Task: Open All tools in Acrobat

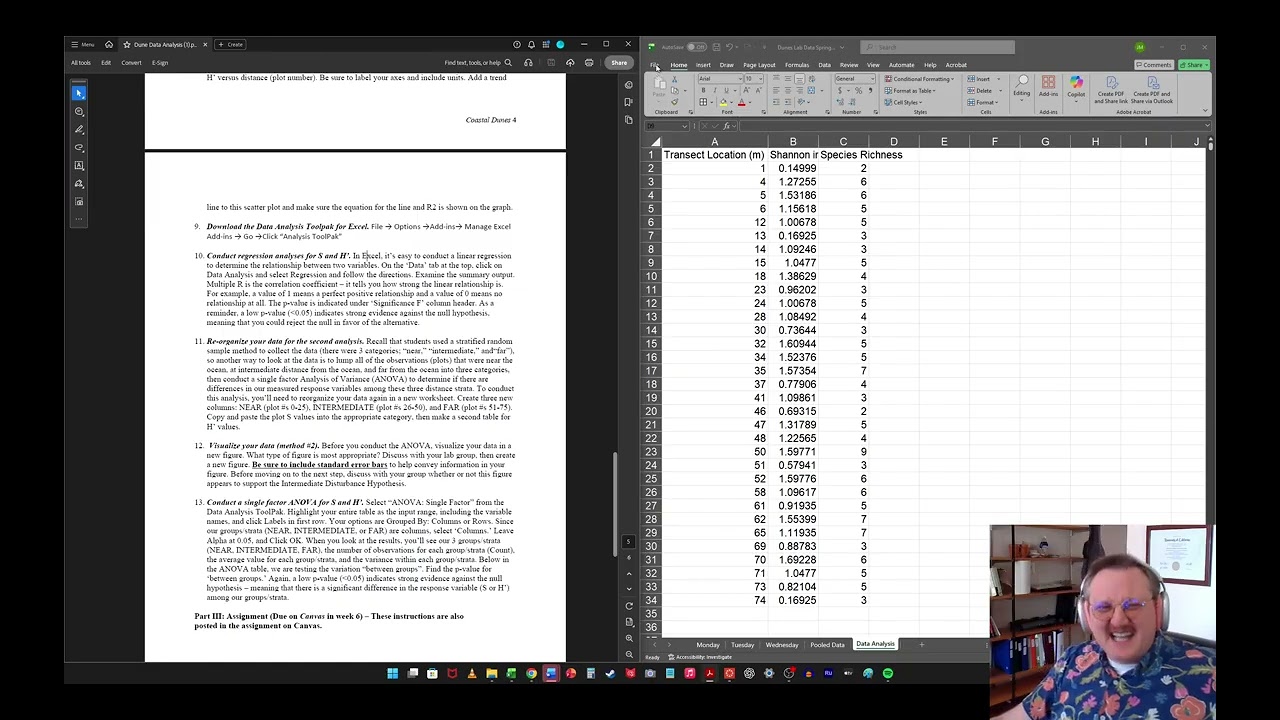Action: click(x=81, y=63)
